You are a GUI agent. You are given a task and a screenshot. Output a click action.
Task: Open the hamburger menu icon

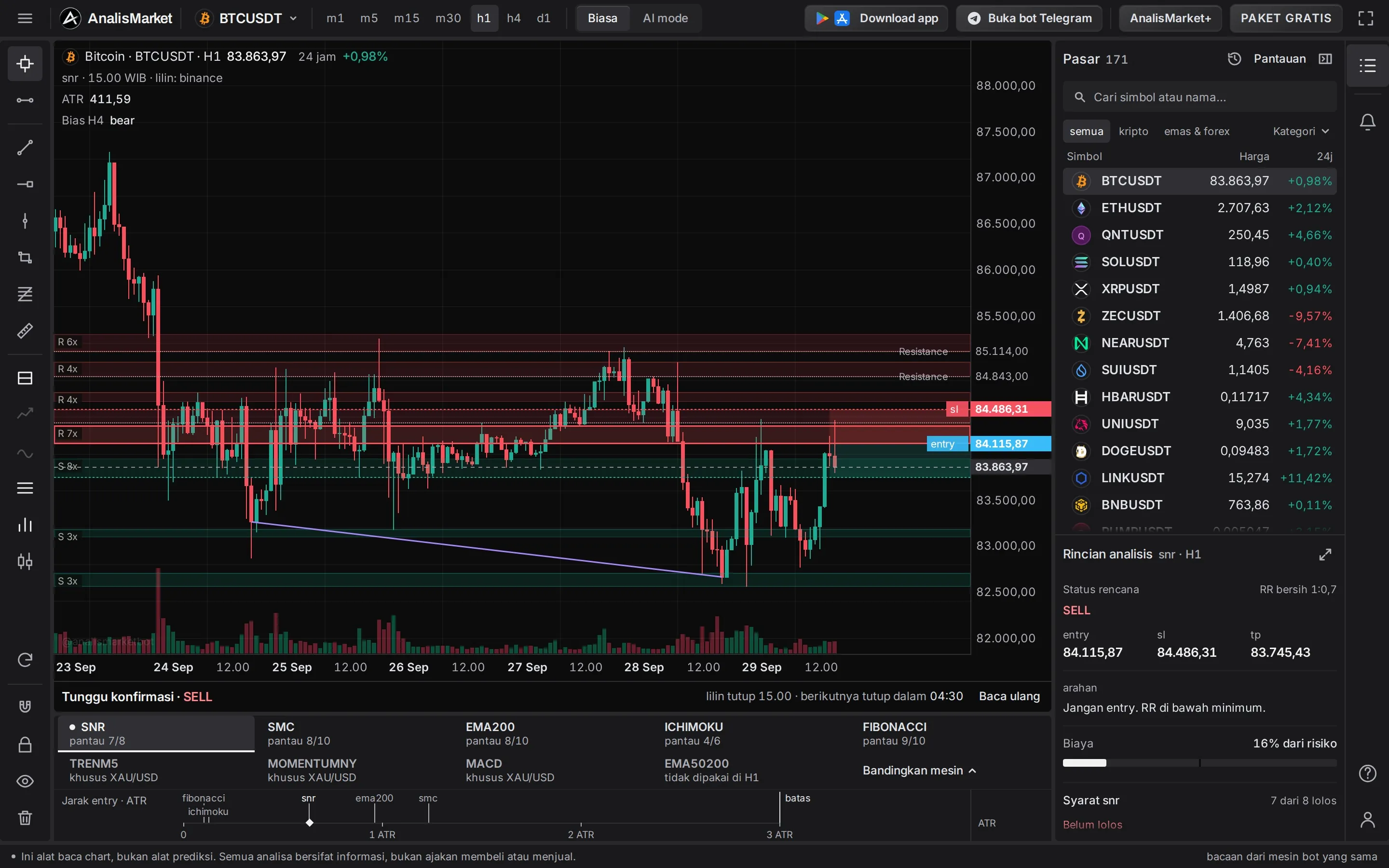(25, 18)
